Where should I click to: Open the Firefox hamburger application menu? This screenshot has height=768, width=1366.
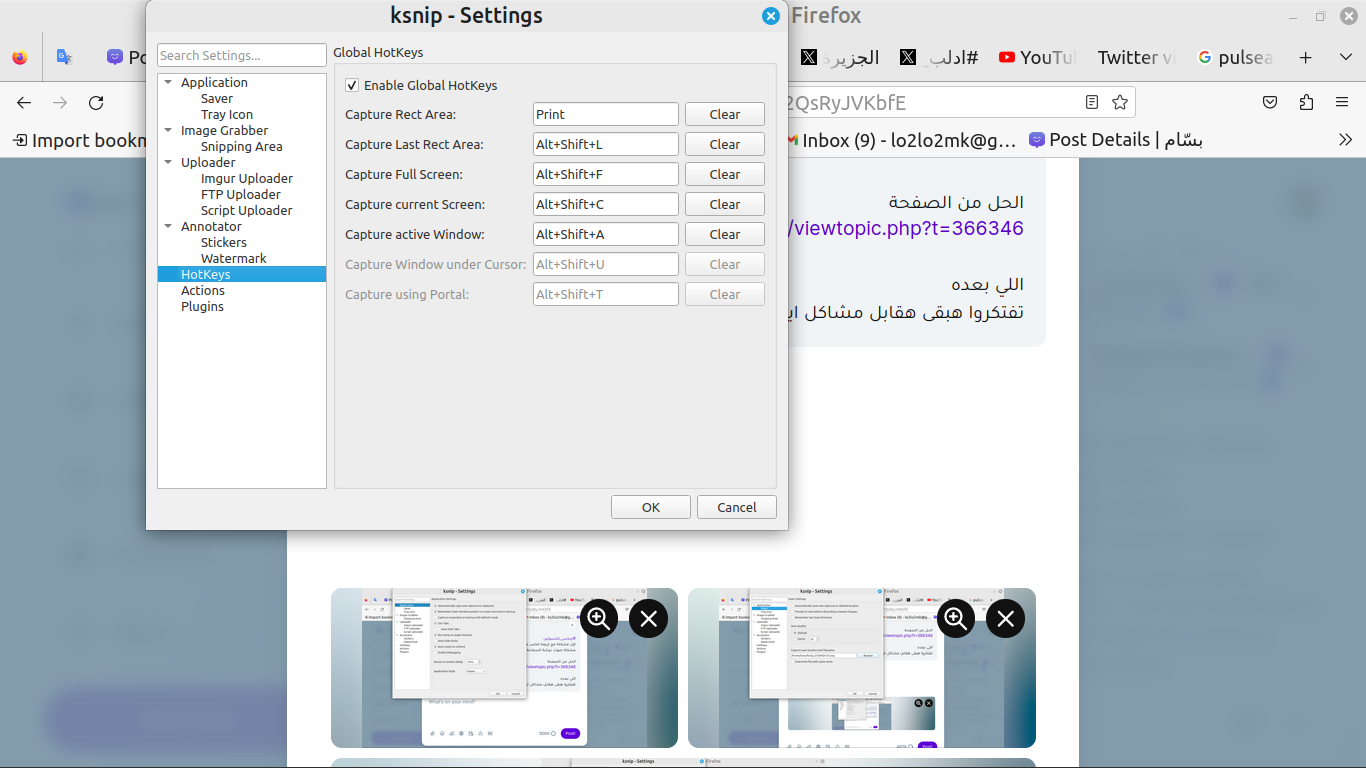coord(1342,102)
